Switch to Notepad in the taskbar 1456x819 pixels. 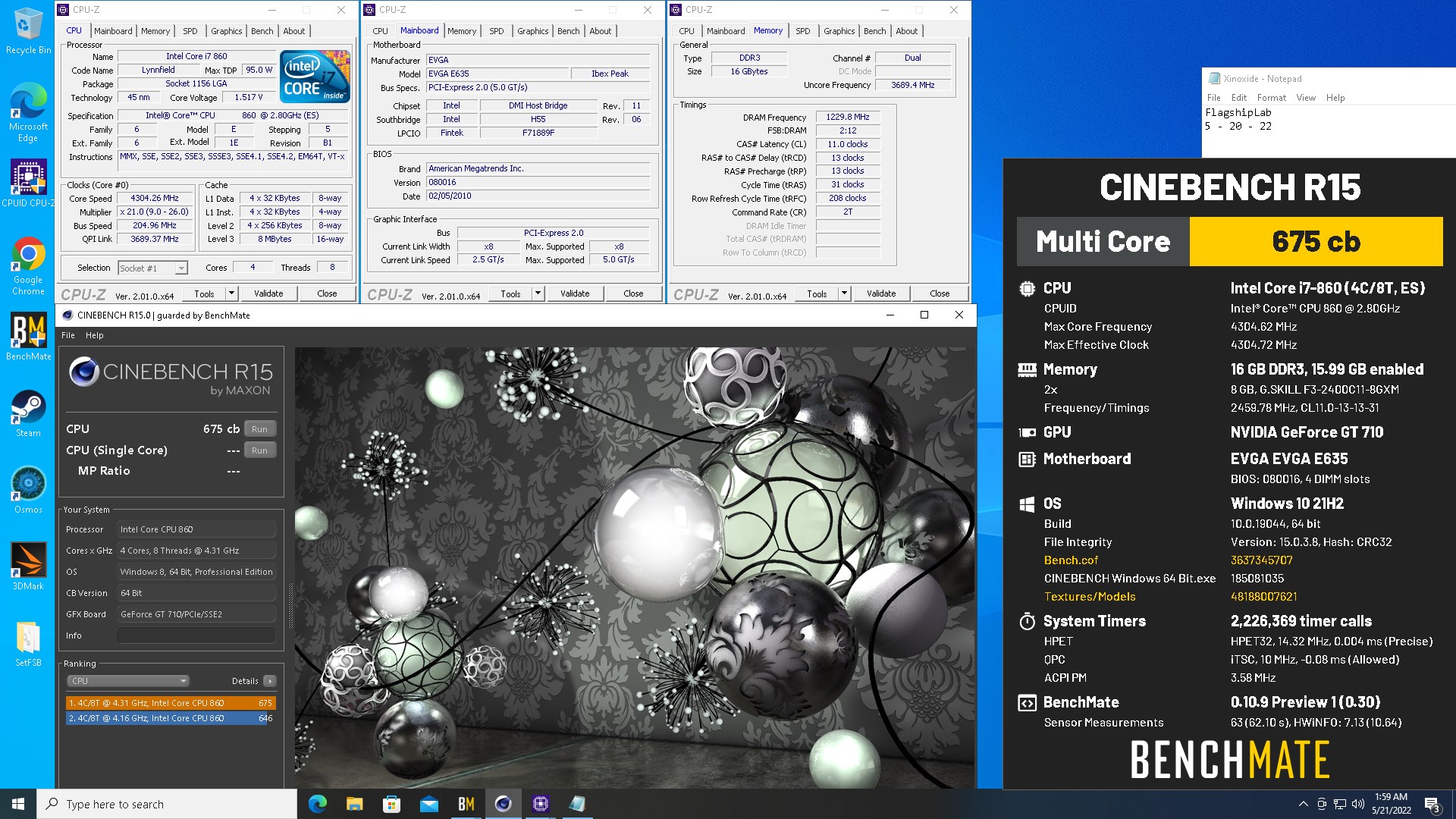[577, 804]
